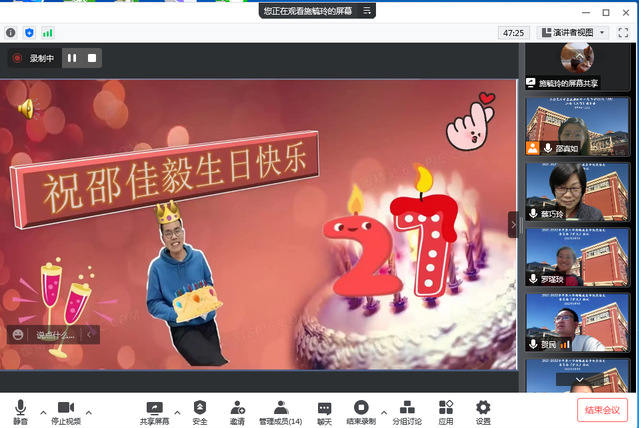Pause the recording
This screenshot has width=639, height=428.
(71, 59)
